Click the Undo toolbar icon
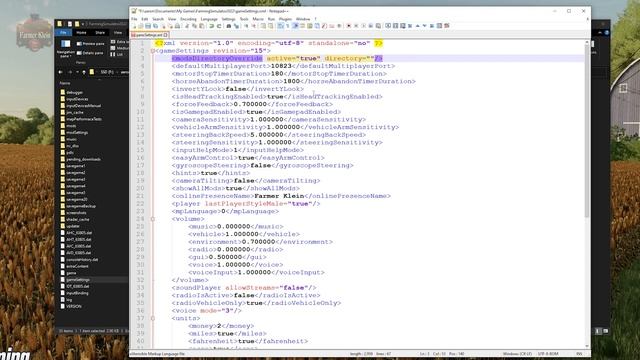This screenshot has width=640, height=360. [x=212, y=26]
